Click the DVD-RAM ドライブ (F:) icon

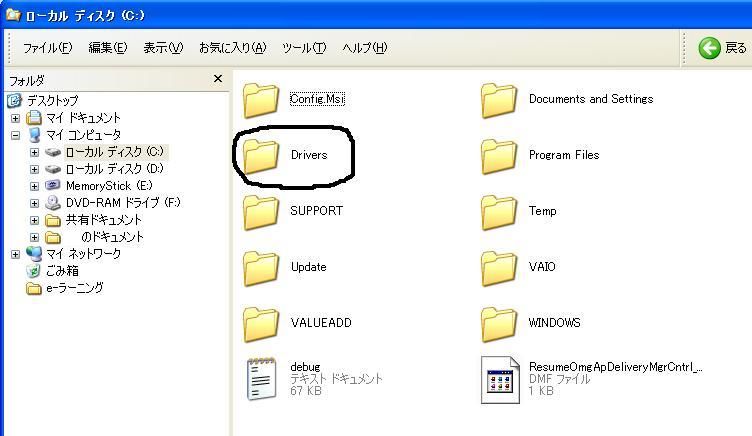coord(53,203)
